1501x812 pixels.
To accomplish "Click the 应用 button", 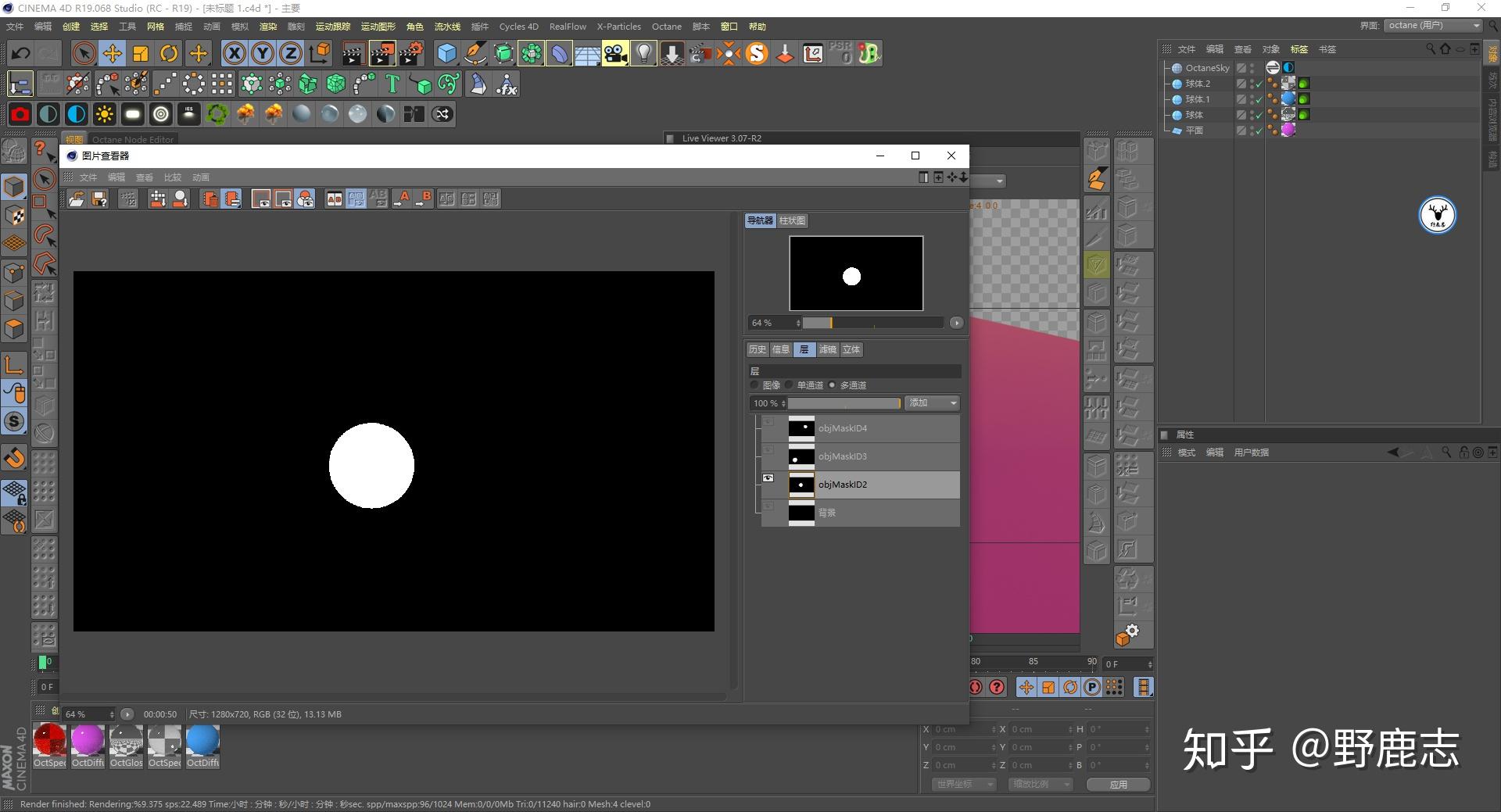I will tap(1118, 785).
